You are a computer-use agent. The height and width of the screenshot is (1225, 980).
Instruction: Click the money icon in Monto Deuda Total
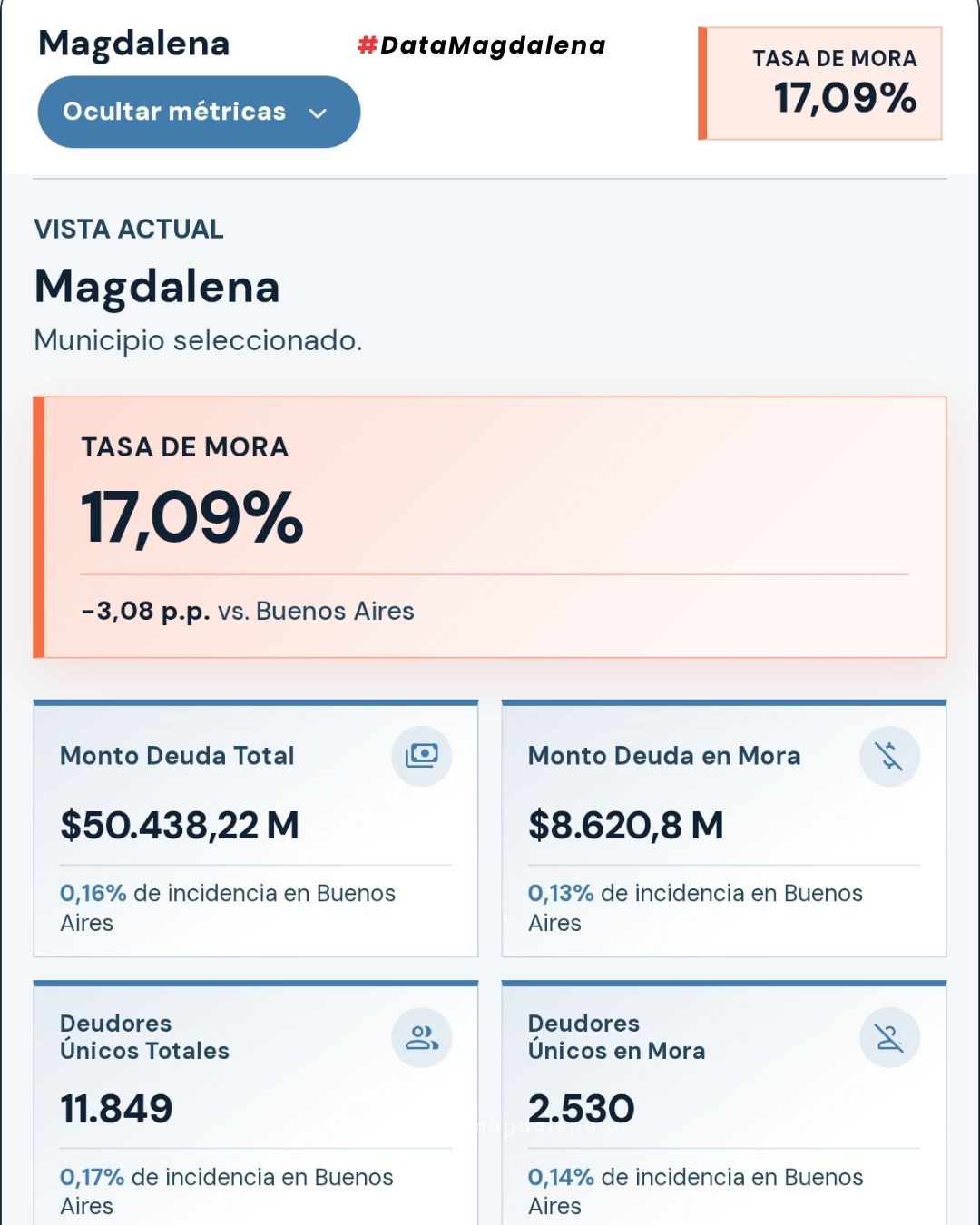(422, 756)
